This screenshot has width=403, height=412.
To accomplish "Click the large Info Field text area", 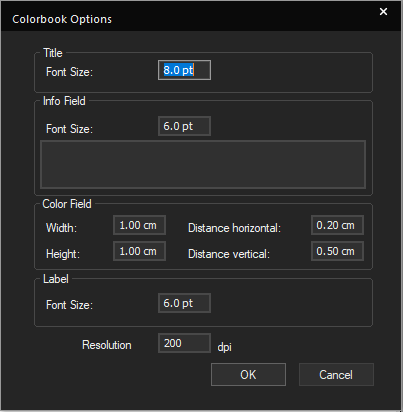I will [x=203, y=165].
